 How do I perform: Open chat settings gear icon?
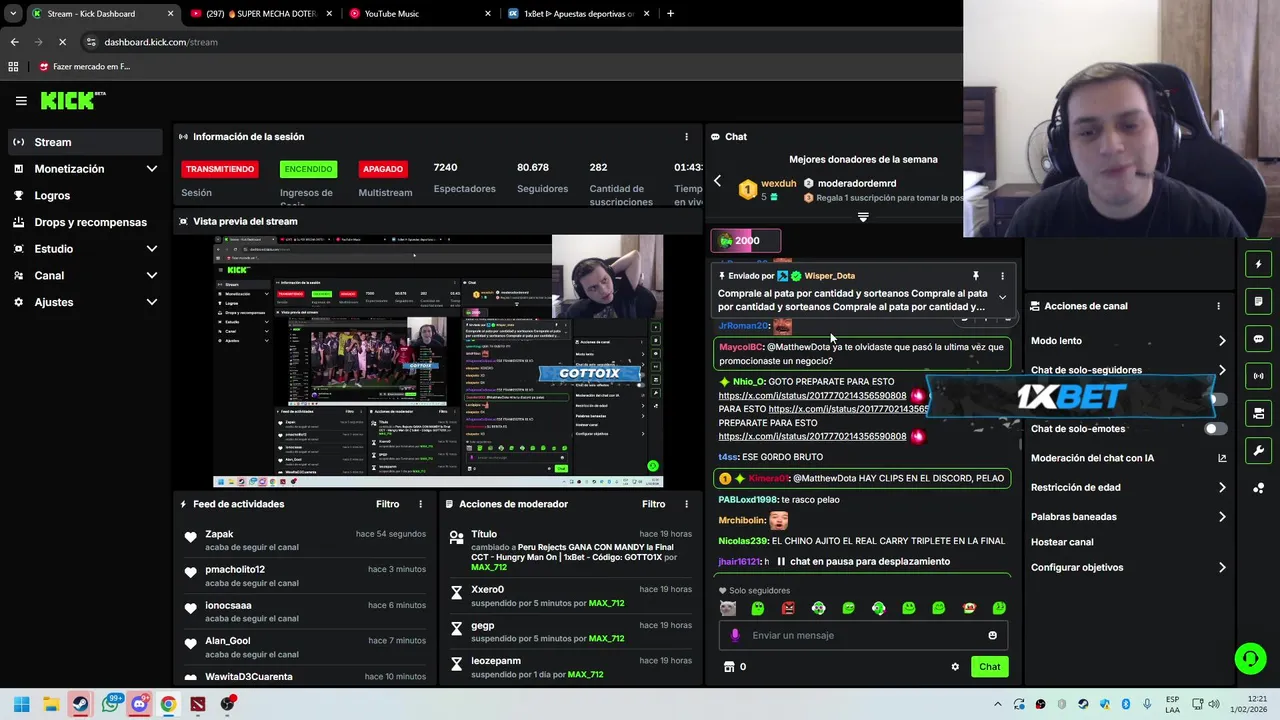955,667
